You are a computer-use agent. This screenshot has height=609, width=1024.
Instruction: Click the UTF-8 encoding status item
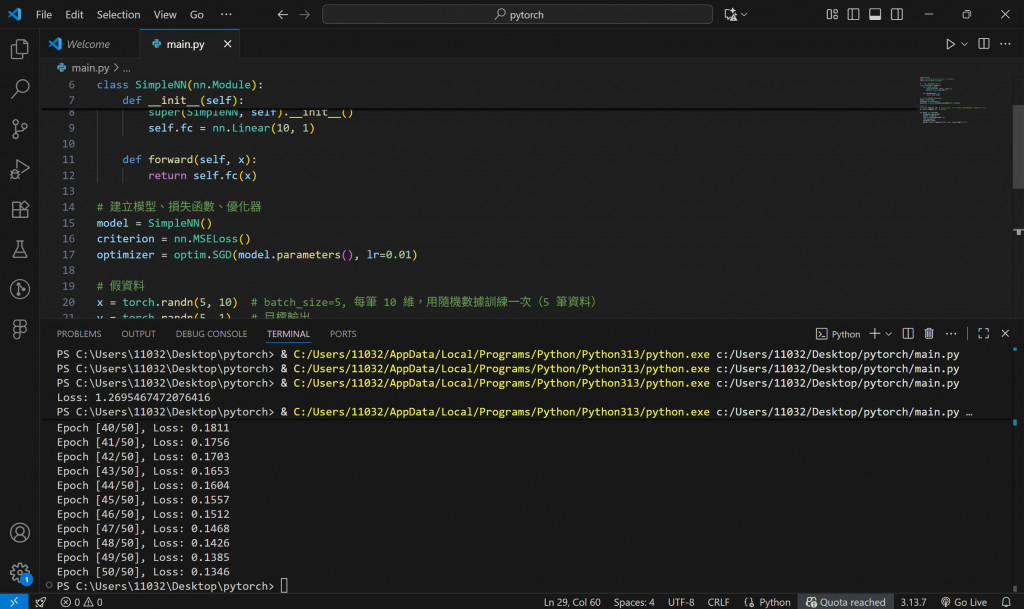682,602
